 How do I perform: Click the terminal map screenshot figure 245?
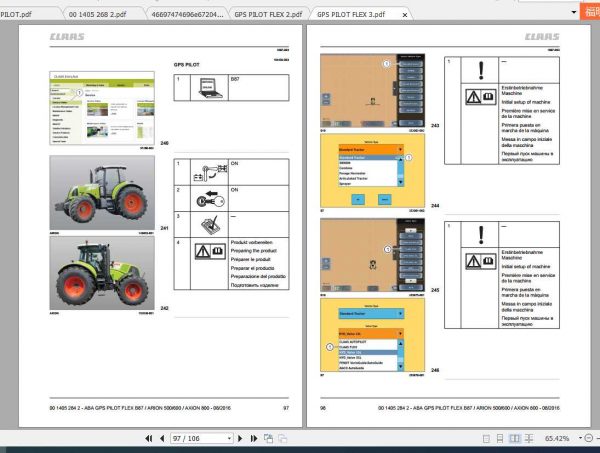(372, 255)
